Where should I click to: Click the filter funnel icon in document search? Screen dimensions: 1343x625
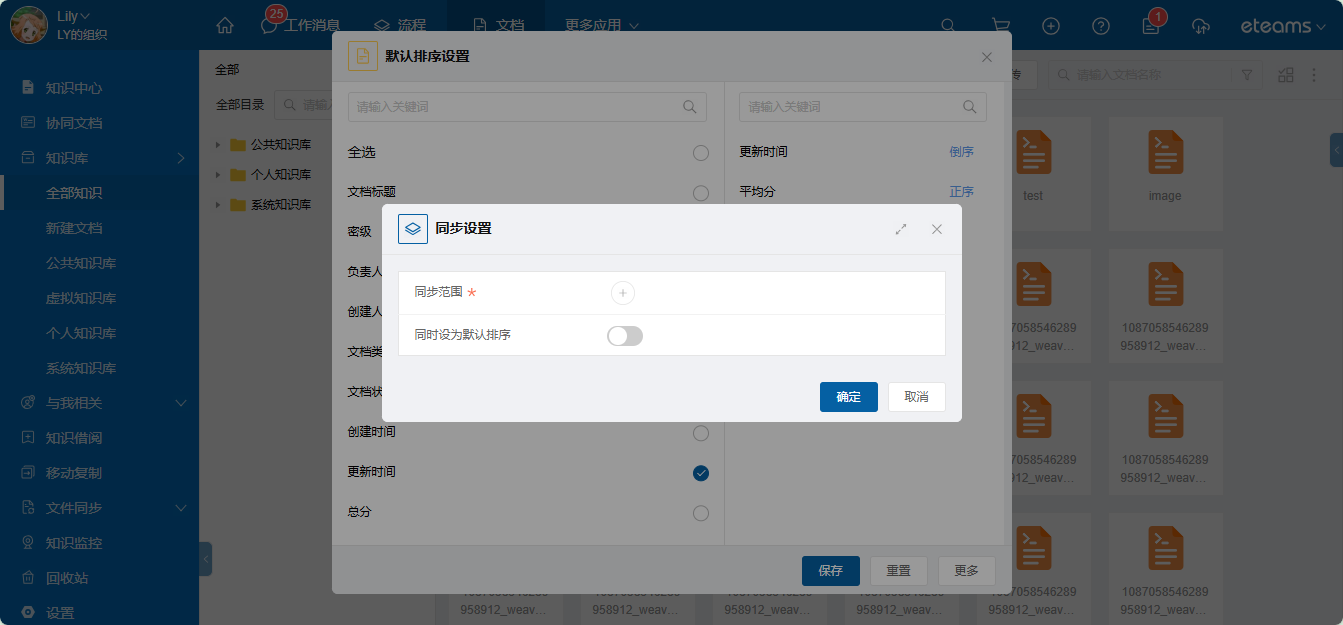[x=1246, y=75]
